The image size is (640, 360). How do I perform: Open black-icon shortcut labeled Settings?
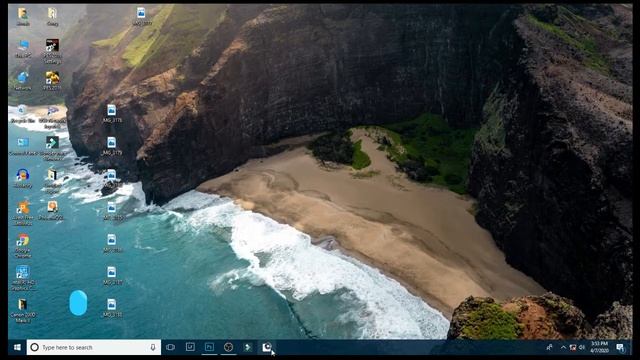tap(52, 51)
